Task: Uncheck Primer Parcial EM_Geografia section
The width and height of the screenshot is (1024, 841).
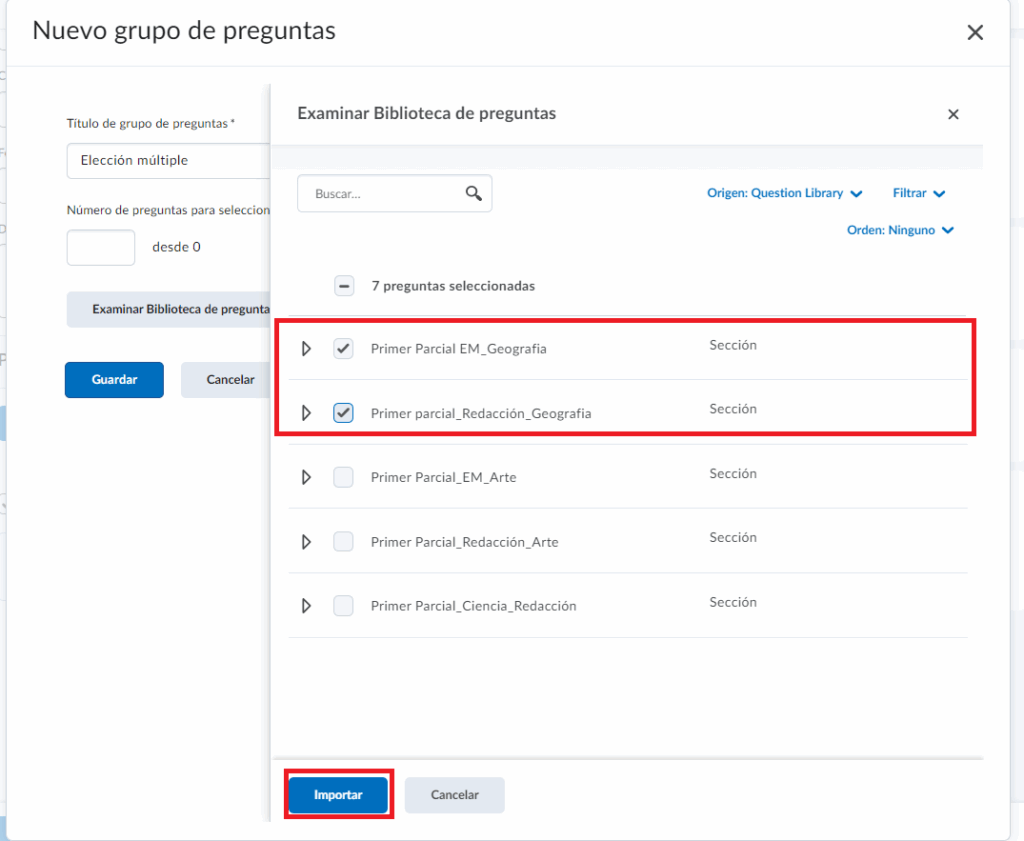Action: 343,349
